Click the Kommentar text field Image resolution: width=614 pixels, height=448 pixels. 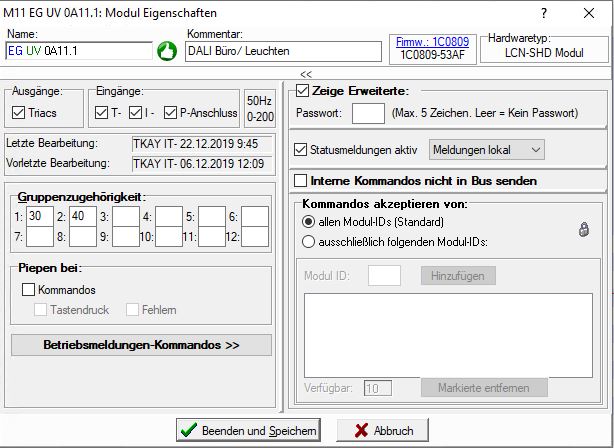click(283, 52)
